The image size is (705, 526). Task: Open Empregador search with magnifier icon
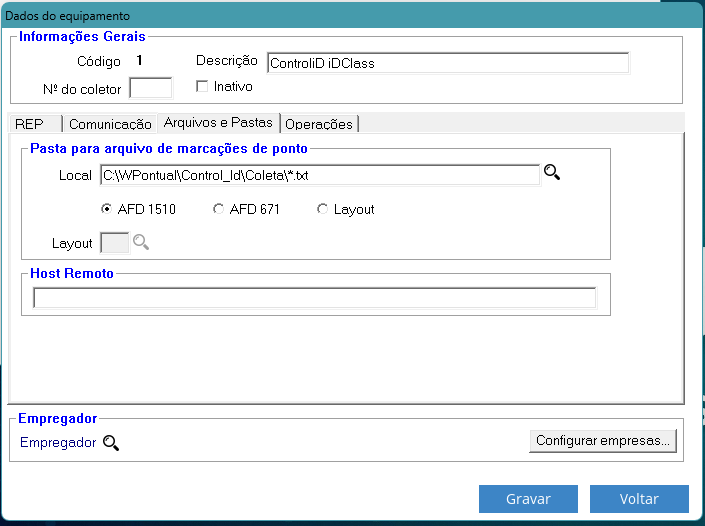(x=111, y=442)
